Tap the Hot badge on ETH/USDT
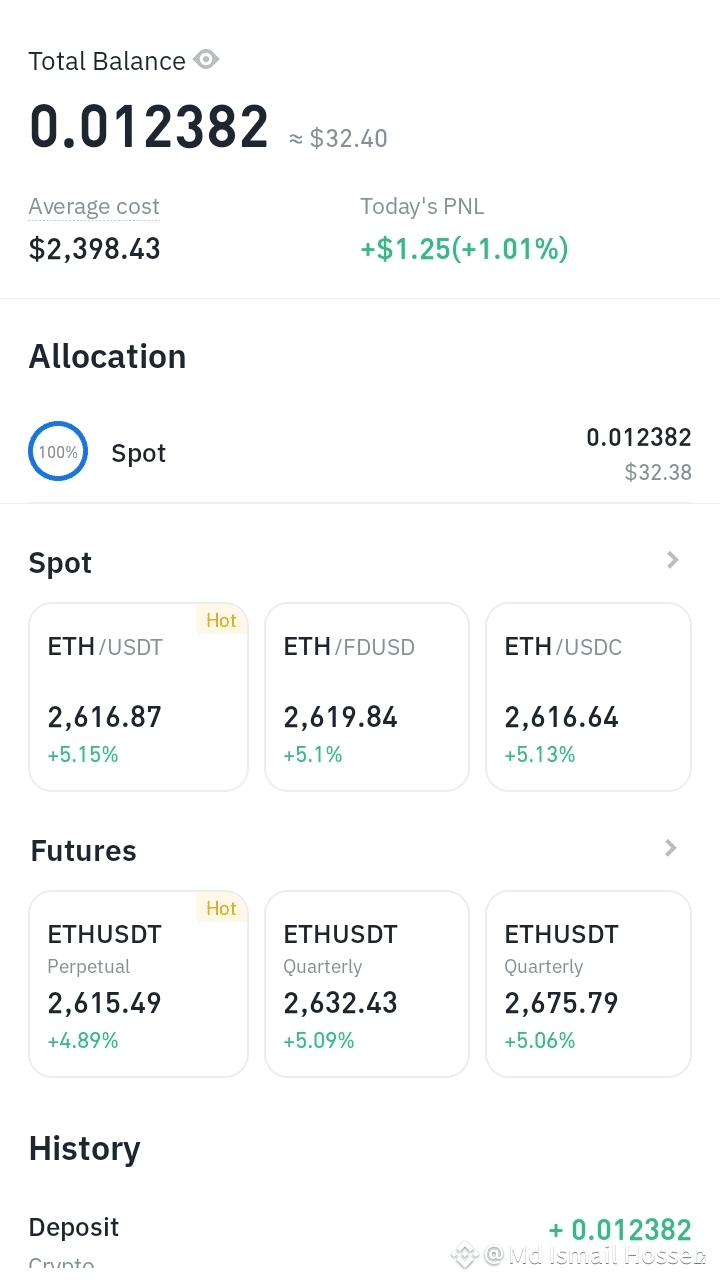Image resolution: width=720 pixels, height=1280 pixels. click(221, 620)
